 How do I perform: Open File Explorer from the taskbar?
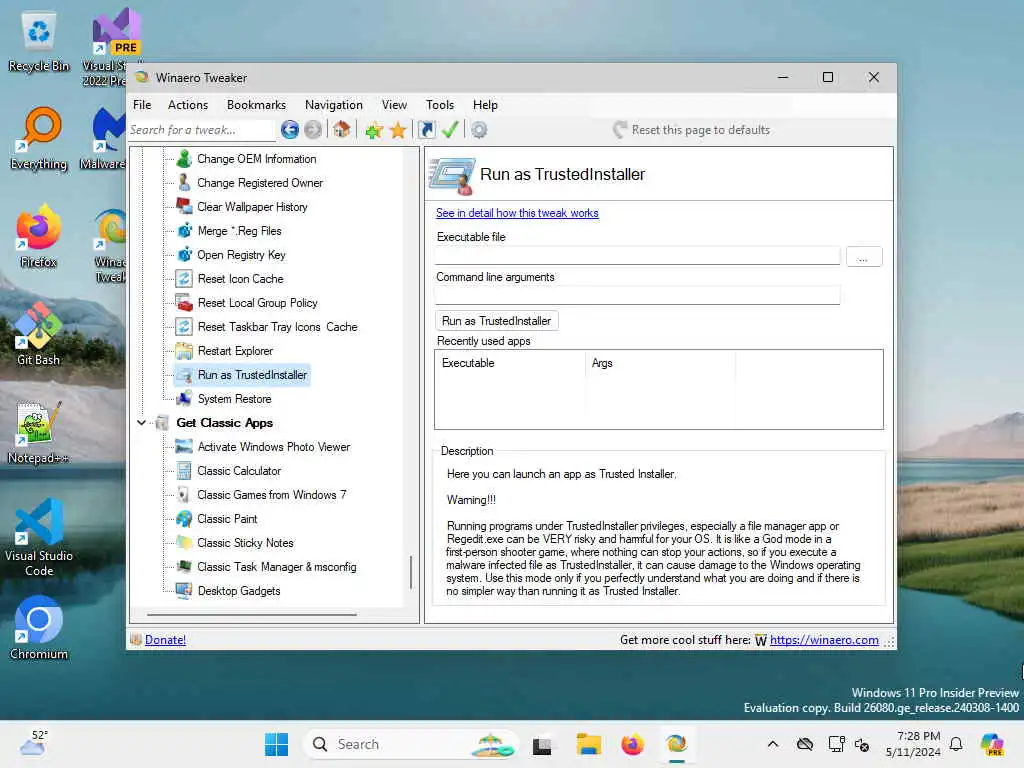coord(588,744)
